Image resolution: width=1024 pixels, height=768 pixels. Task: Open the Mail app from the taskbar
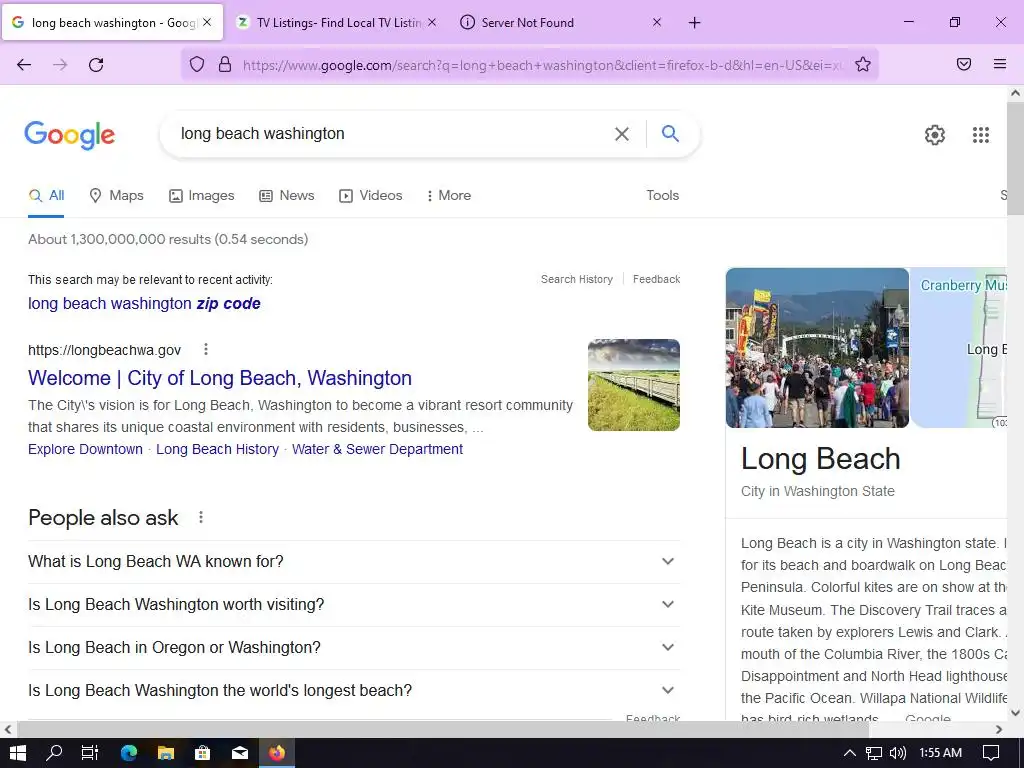[x=240, y=753]
